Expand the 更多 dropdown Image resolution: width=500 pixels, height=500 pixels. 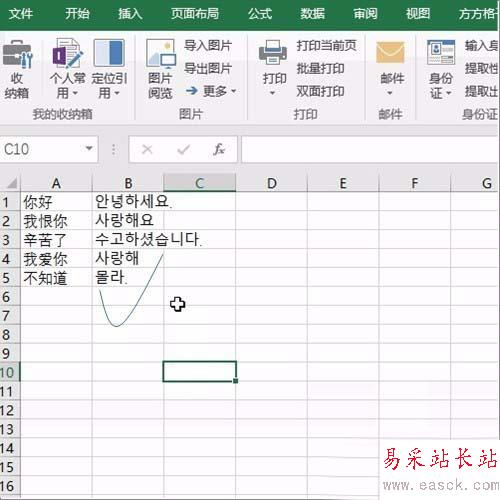click(x=233, y=91)
